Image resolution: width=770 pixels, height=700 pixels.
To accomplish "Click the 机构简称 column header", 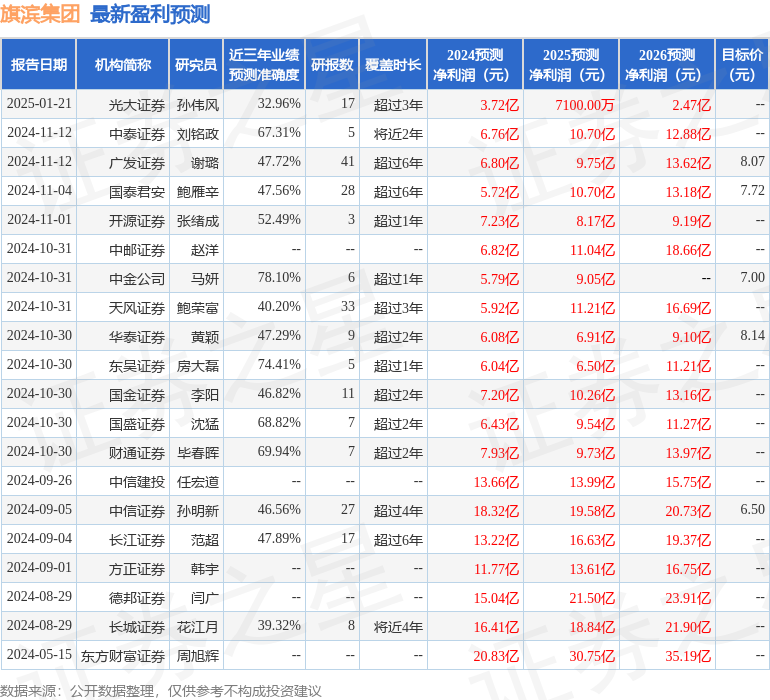I will pyautogui.click(x=123, y=64).
